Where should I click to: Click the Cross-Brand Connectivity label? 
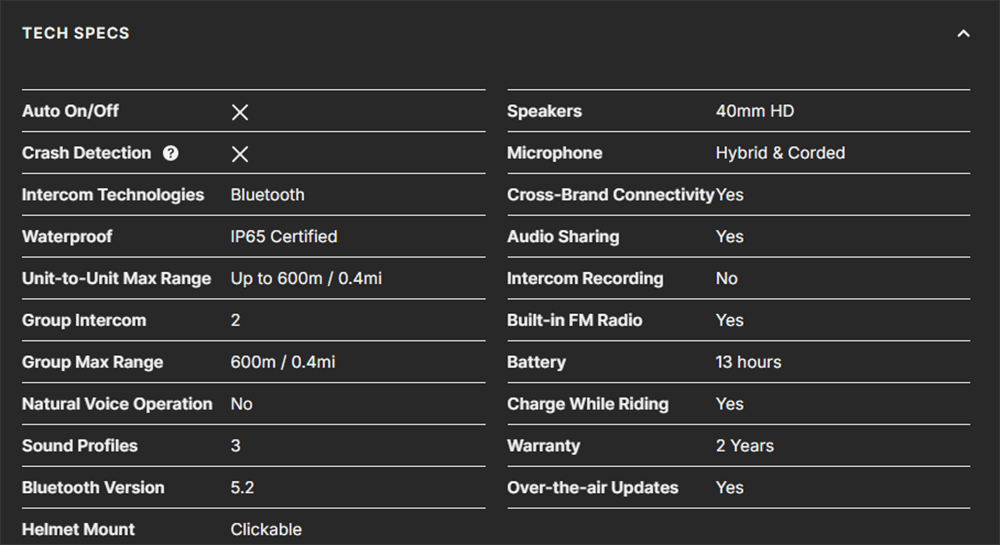pos(610,194)
